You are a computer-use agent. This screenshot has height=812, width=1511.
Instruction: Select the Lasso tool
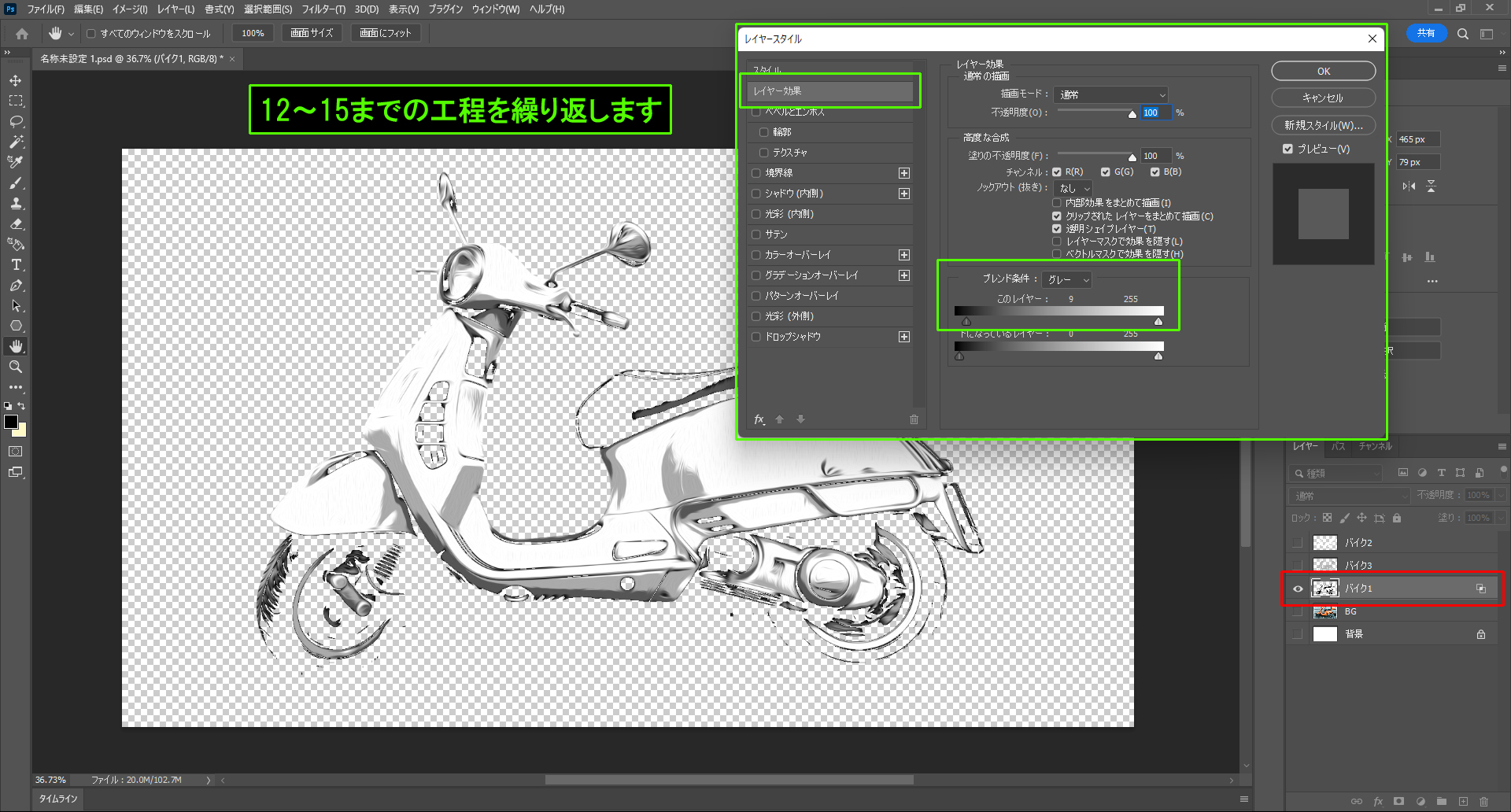pos(16,122)
